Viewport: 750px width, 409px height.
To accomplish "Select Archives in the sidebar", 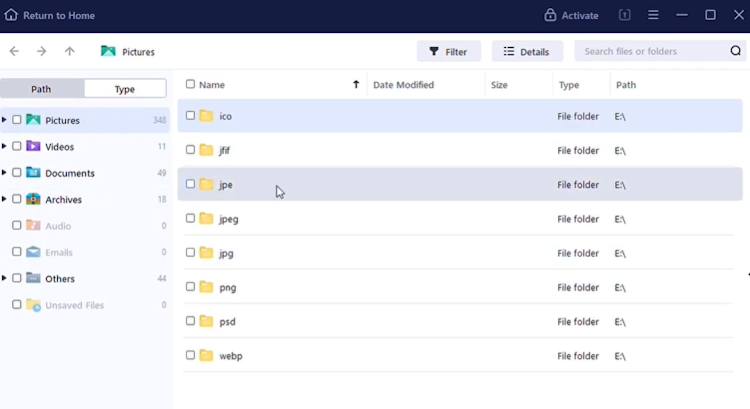I will pos(63,199).
